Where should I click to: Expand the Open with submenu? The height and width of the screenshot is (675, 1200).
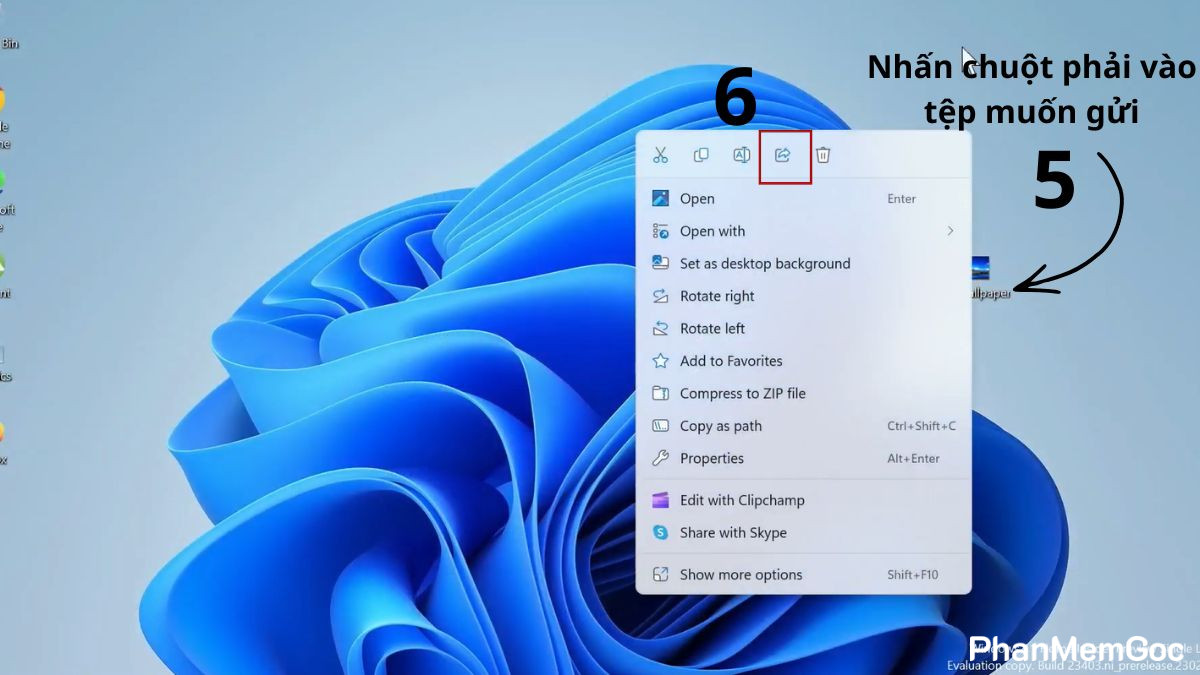tap(803, 231)
